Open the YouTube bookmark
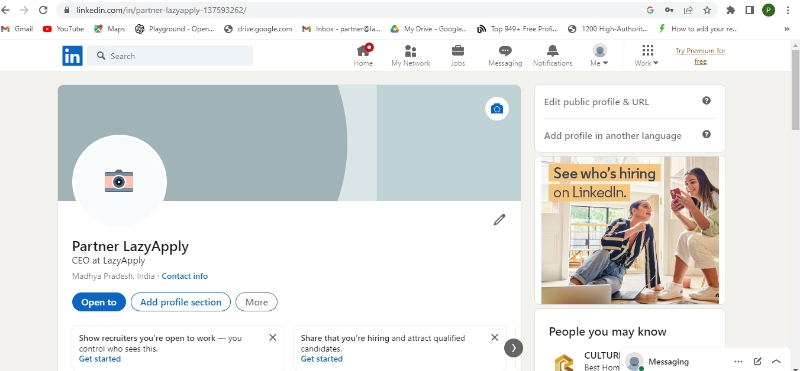The image size is (800, 371). click(63, 29)
